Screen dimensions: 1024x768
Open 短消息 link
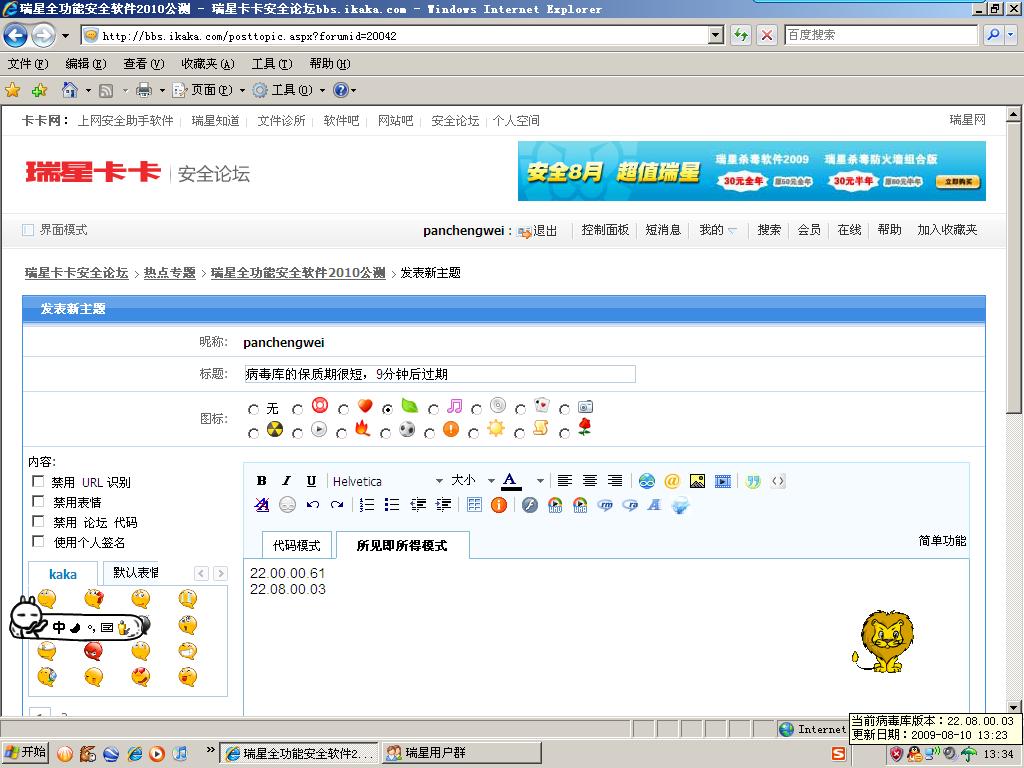click(x=663, y=230)
